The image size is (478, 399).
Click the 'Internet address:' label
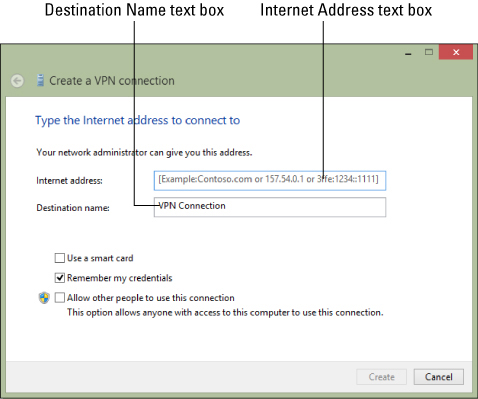(x=69, y=181)
